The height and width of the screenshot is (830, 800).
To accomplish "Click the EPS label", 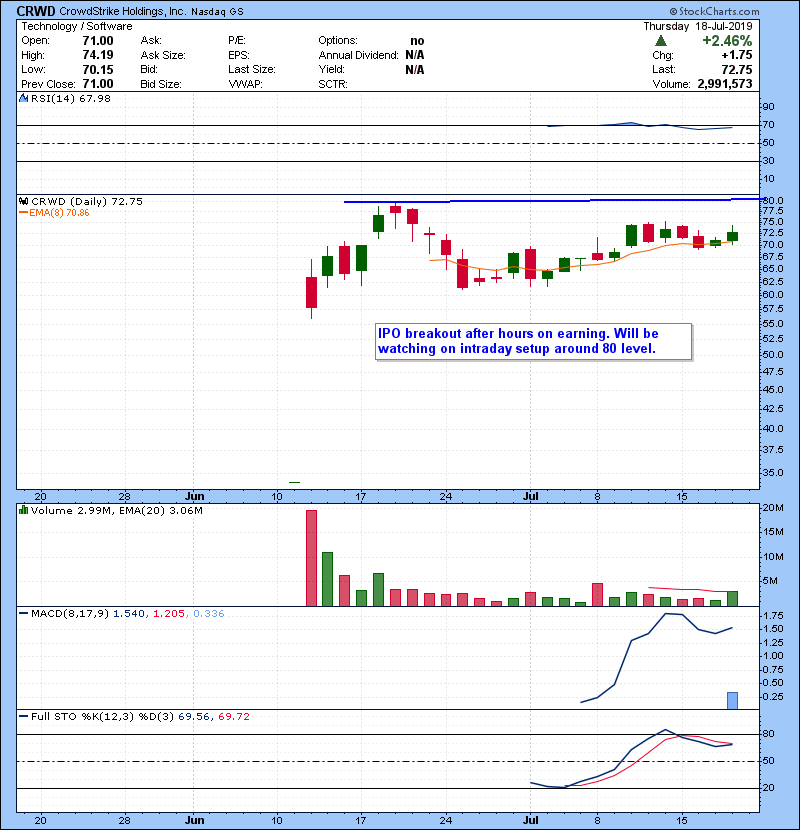I will 239,55.
